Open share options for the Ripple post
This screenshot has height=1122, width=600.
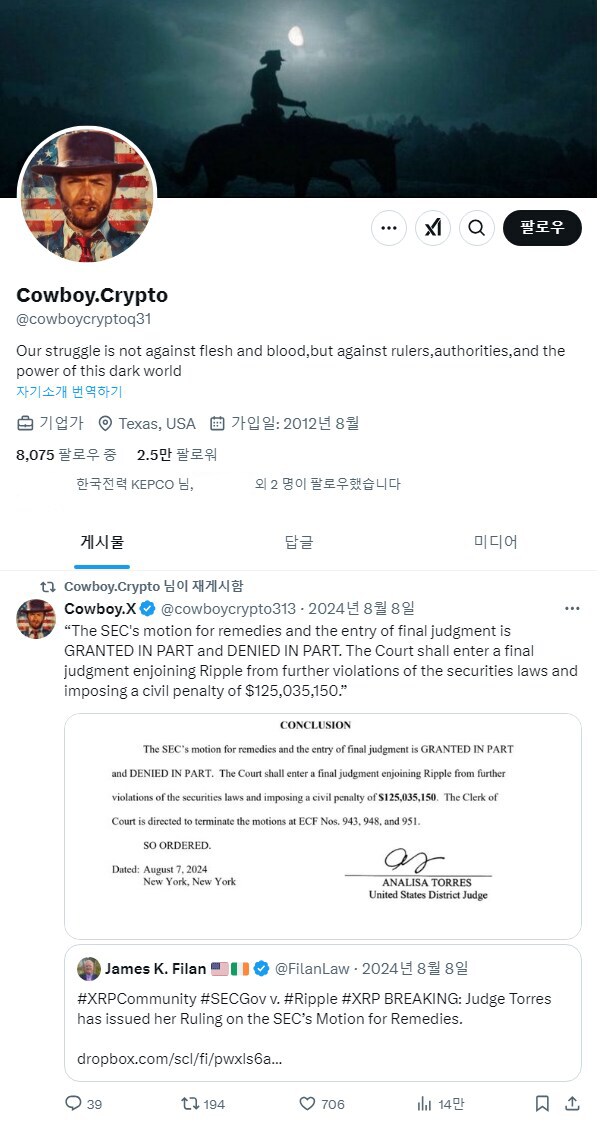[x=573, y=1104]
